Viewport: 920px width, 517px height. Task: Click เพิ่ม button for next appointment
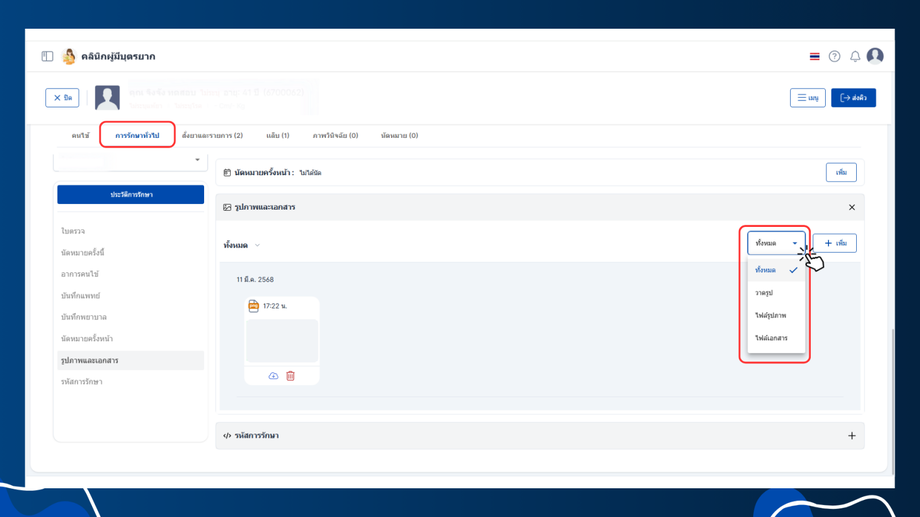[x=841, y=173]
